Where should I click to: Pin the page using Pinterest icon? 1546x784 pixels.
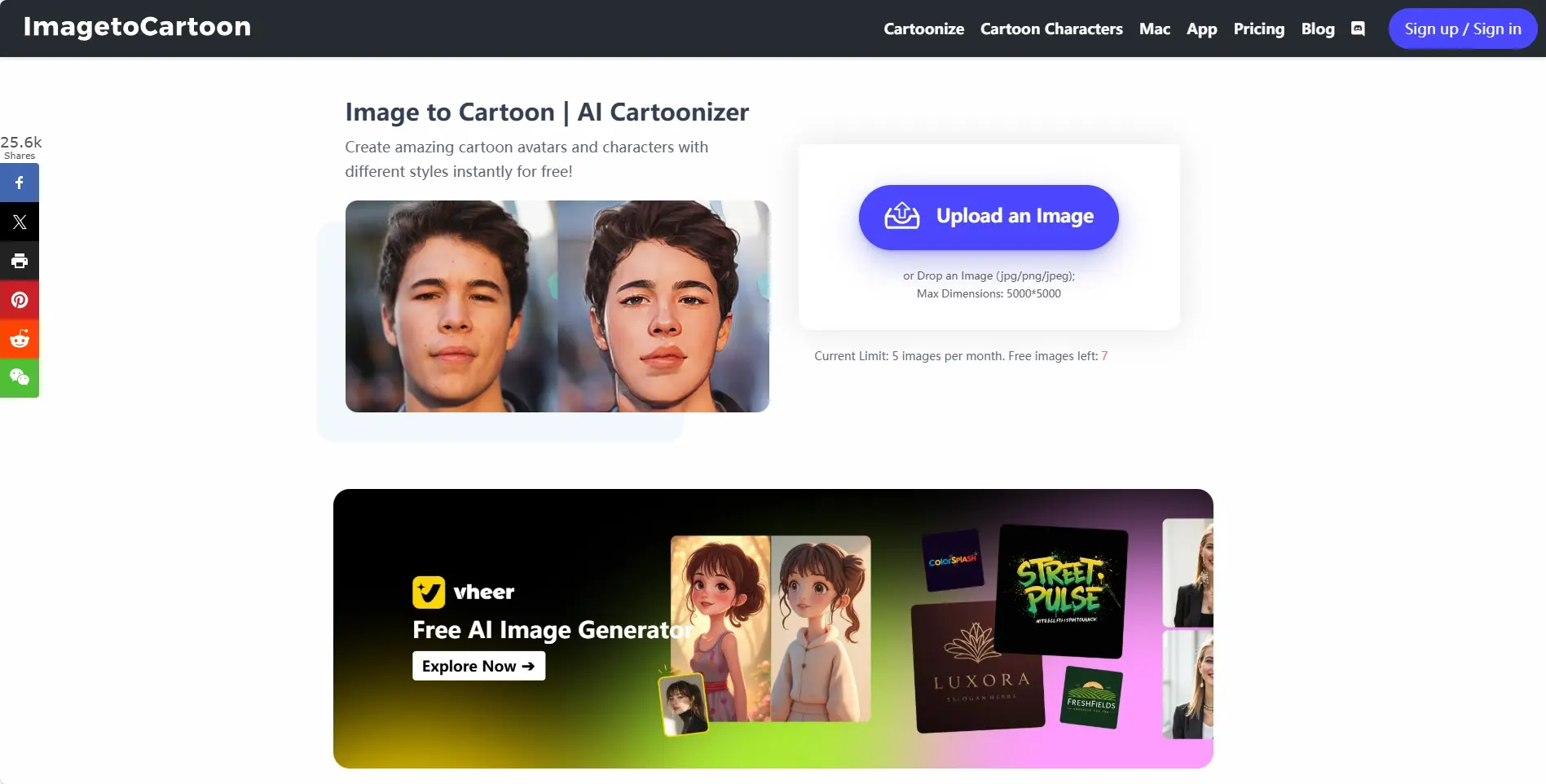click(20, 300)
